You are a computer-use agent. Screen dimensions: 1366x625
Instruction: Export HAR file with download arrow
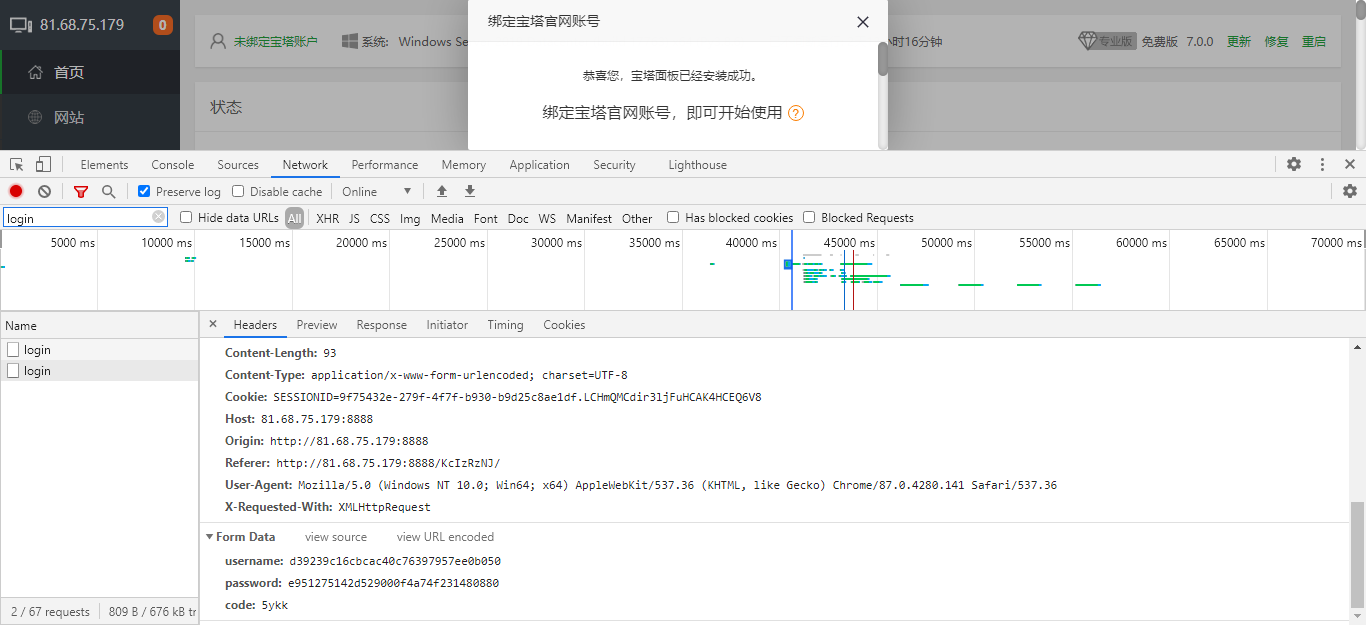[x=469, y=191]
